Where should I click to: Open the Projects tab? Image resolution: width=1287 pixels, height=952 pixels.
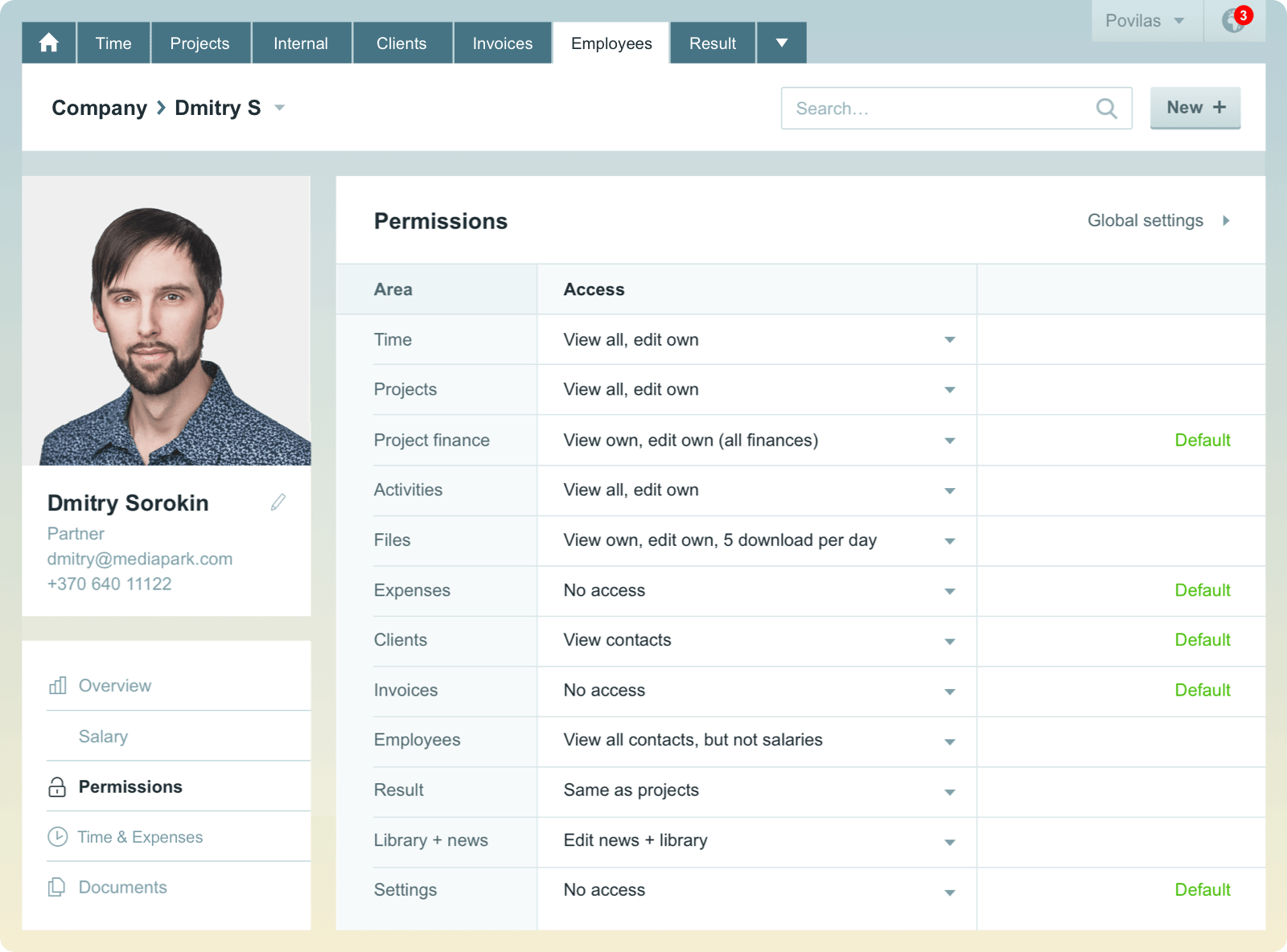point(199,43)
